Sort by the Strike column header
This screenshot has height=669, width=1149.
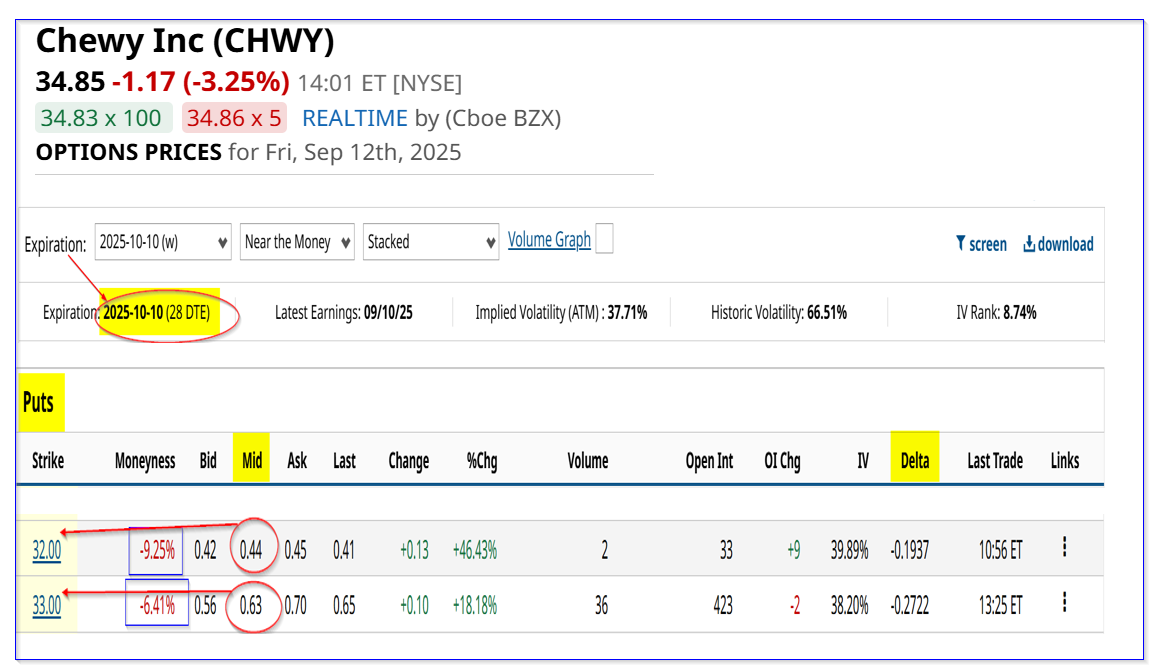coord(48,461)
